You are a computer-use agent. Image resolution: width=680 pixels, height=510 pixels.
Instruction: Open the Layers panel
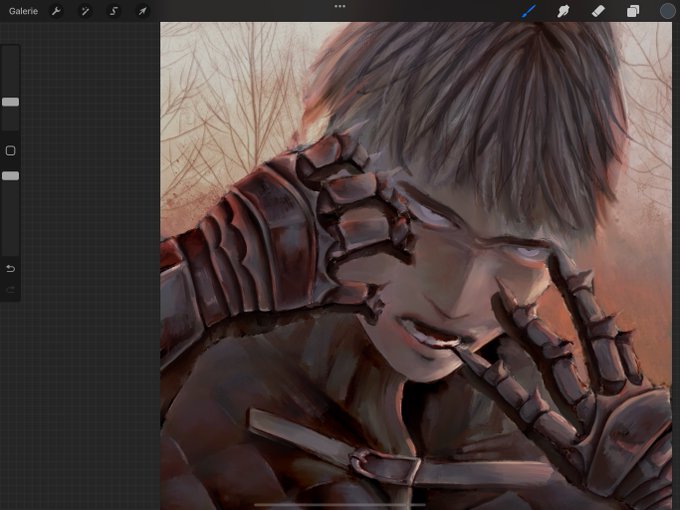point(633,11)
